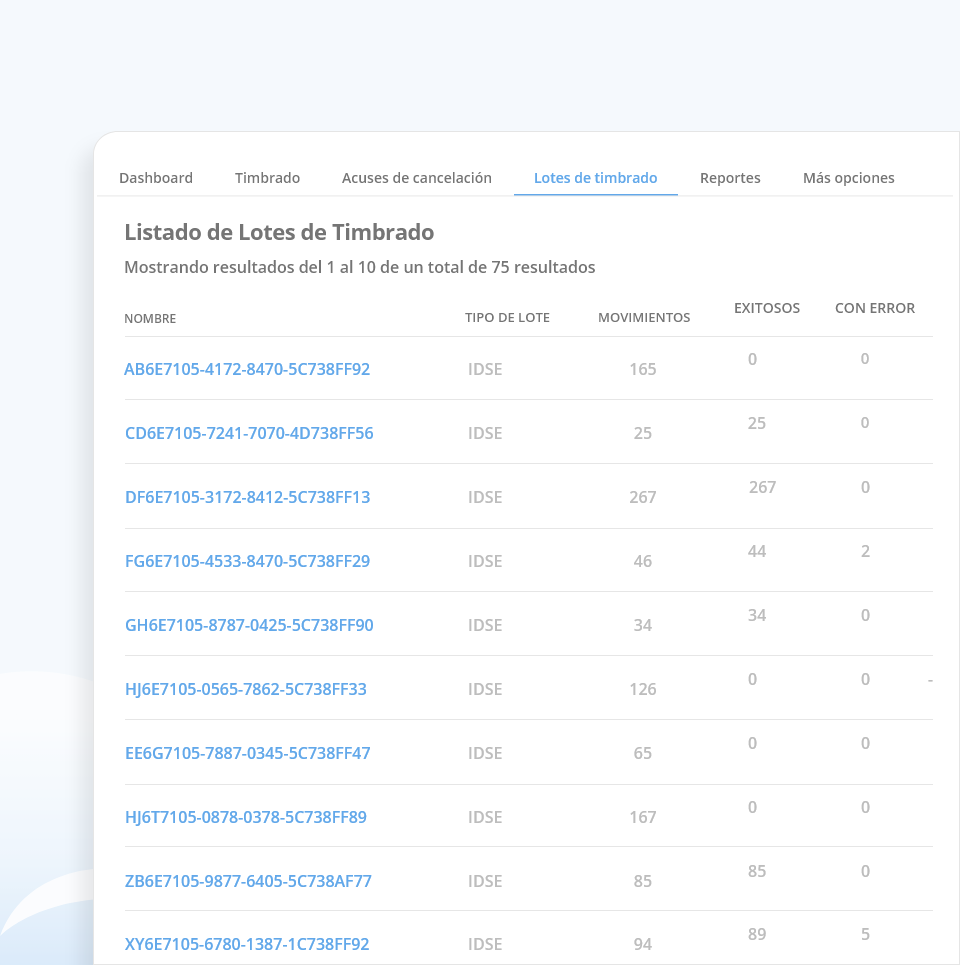Select the Lotes de timbrado tab
This screenshot has width=960, height=965.
(596, 178)
